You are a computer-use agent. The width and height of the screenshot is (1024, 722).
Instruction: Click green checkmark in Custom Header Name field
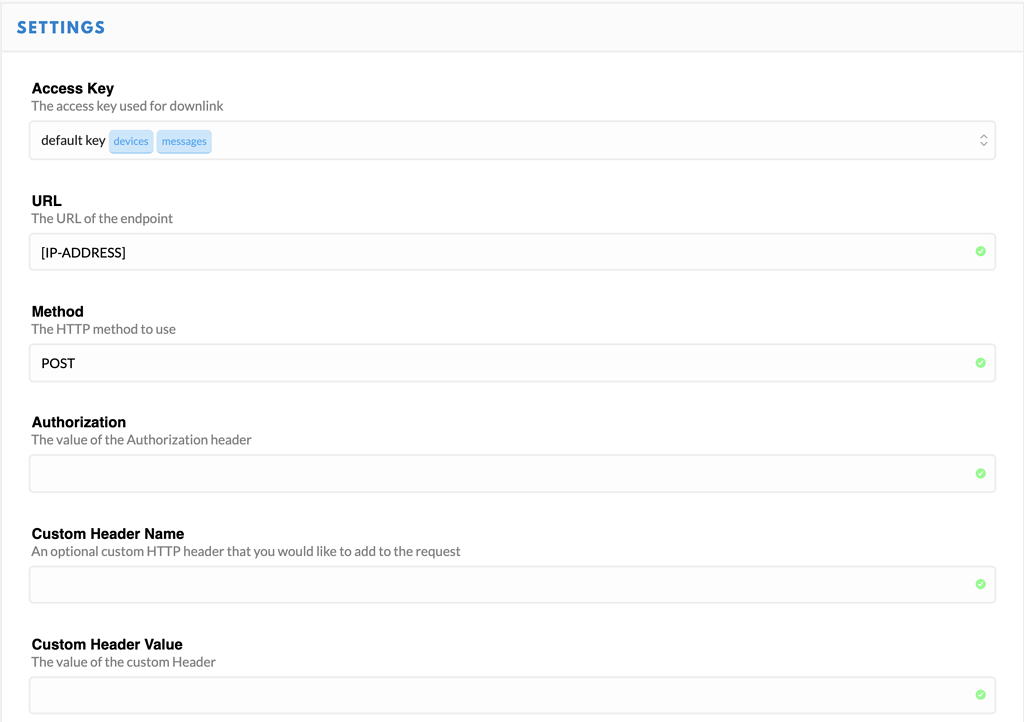click(980, 584)
